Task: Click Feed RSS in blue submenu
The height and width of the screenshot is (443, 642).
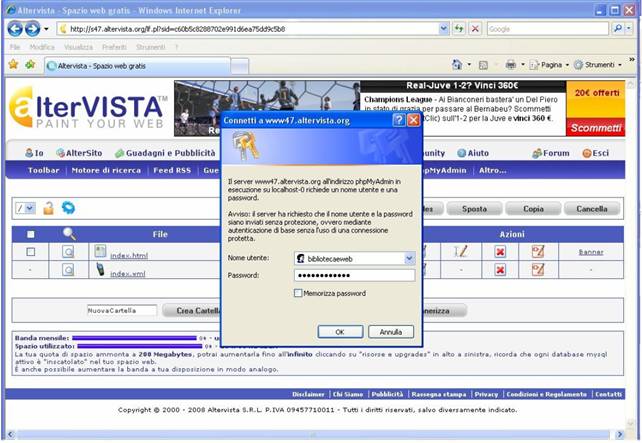Action: click(x=172, y=170)
